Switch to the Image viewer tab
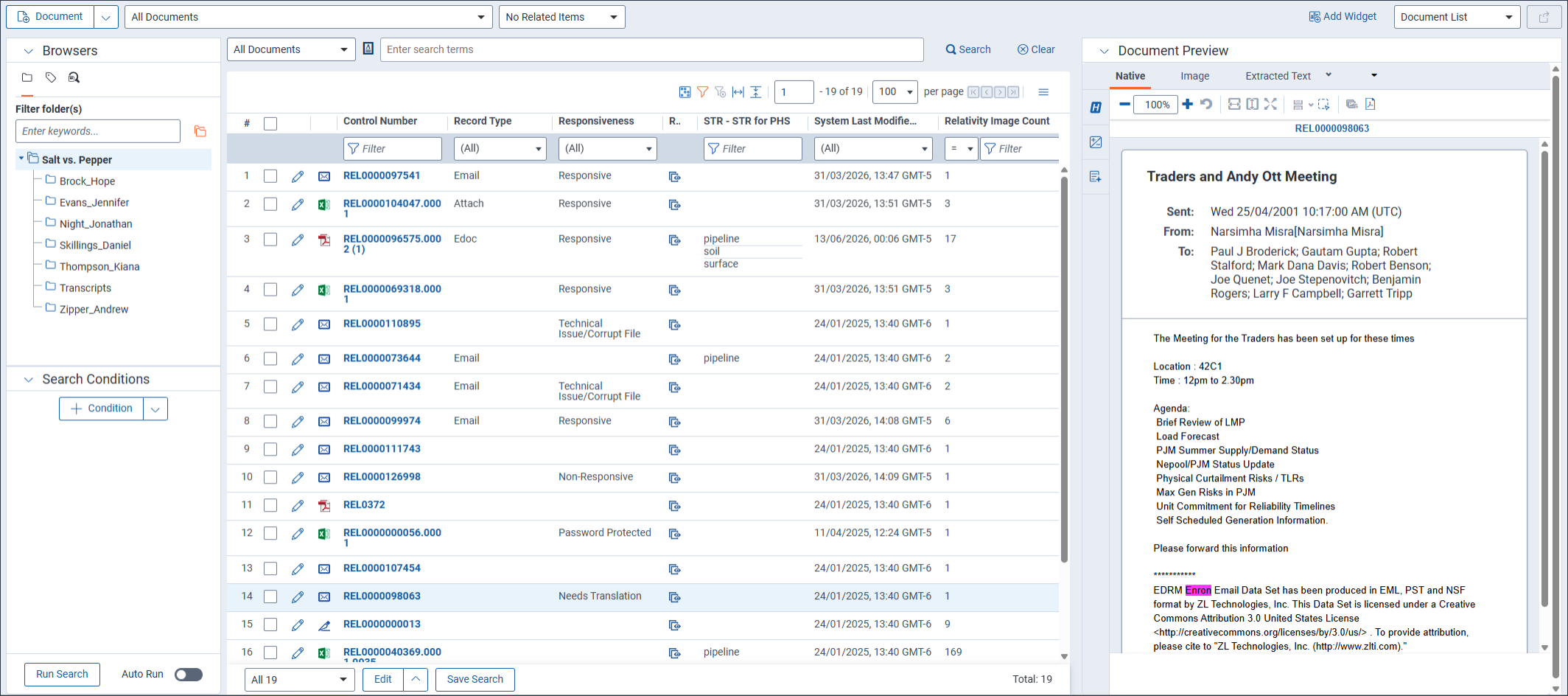The width and height of the screenshot is (1568, 696). 1194,76
